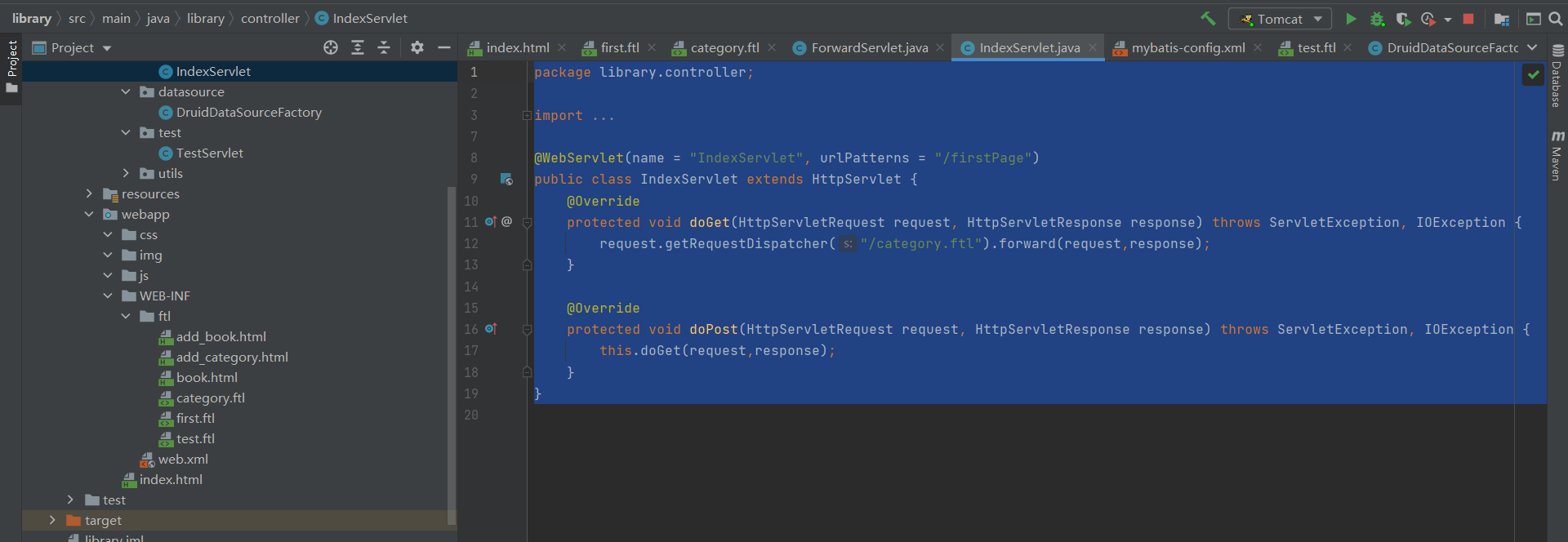Click Expand All in Project panel
Screen dimensions: 1568x542
coord(358,47)
